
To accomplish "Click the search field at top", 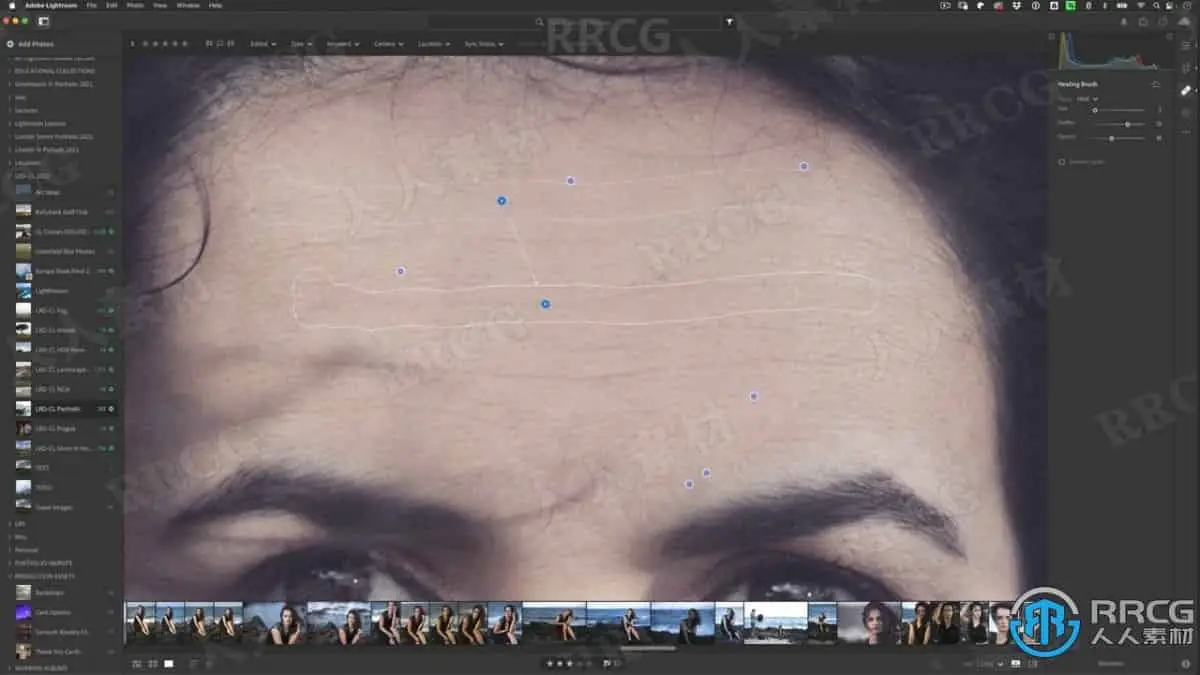I will pos(573,21).
